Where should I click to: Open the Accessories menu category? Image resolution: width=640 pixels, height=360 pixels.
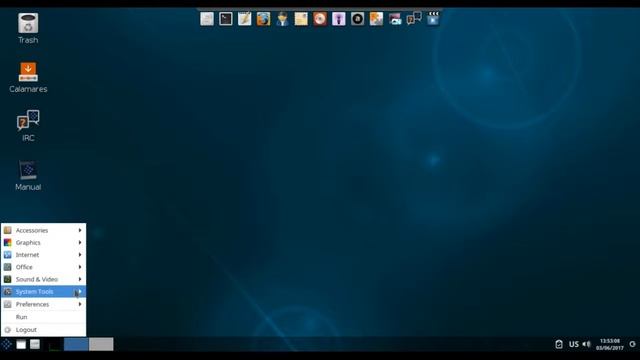[x=43, y=230]
